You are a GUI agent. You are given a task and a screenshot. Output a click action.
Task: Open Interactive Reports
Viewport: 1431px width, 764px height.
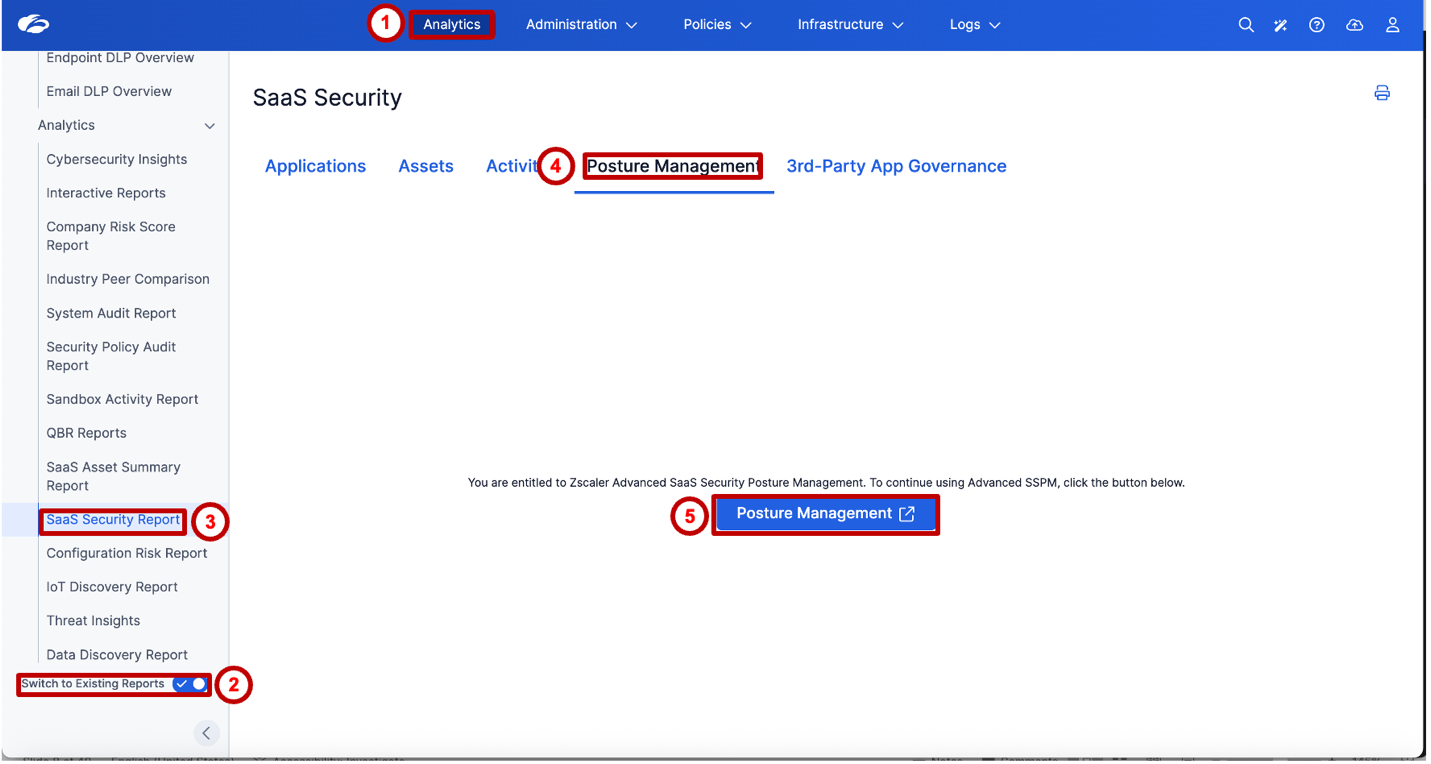point(106,193)
